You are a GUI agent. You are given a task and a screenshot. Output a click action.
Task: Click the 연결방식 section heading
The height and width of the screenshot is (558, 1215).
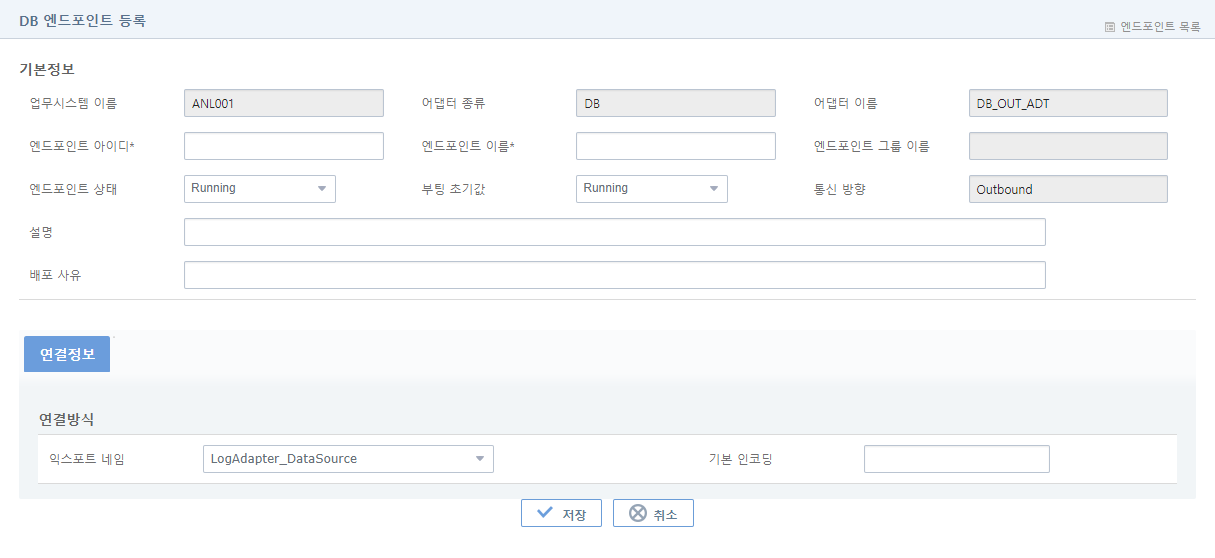click(67, 418)
